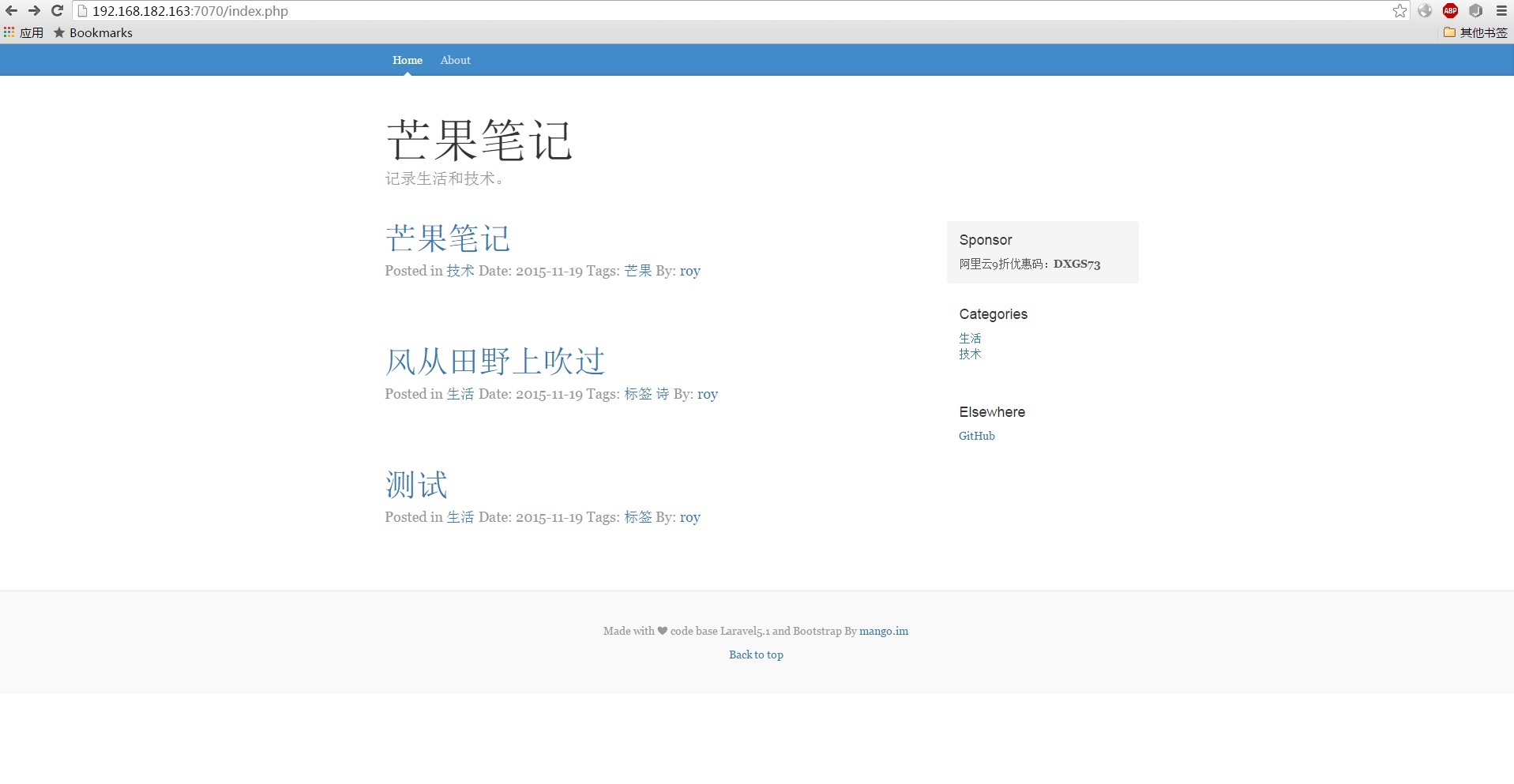1514x784 pixels.
Task: Click the gray hexagon extension icon
Action: pyautogui.click(x=1475, y=11)
